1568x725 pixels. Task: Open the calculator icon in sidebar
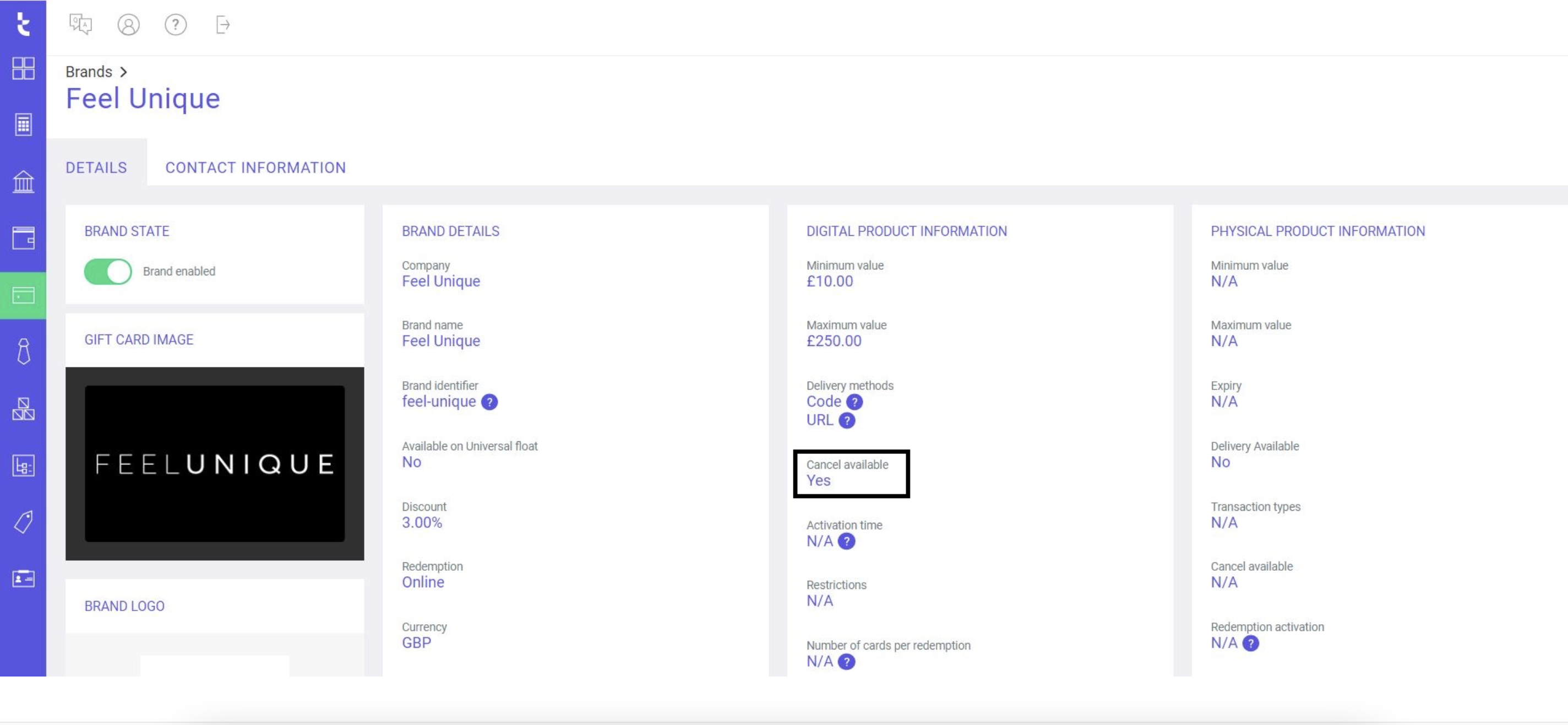[23, 125]
